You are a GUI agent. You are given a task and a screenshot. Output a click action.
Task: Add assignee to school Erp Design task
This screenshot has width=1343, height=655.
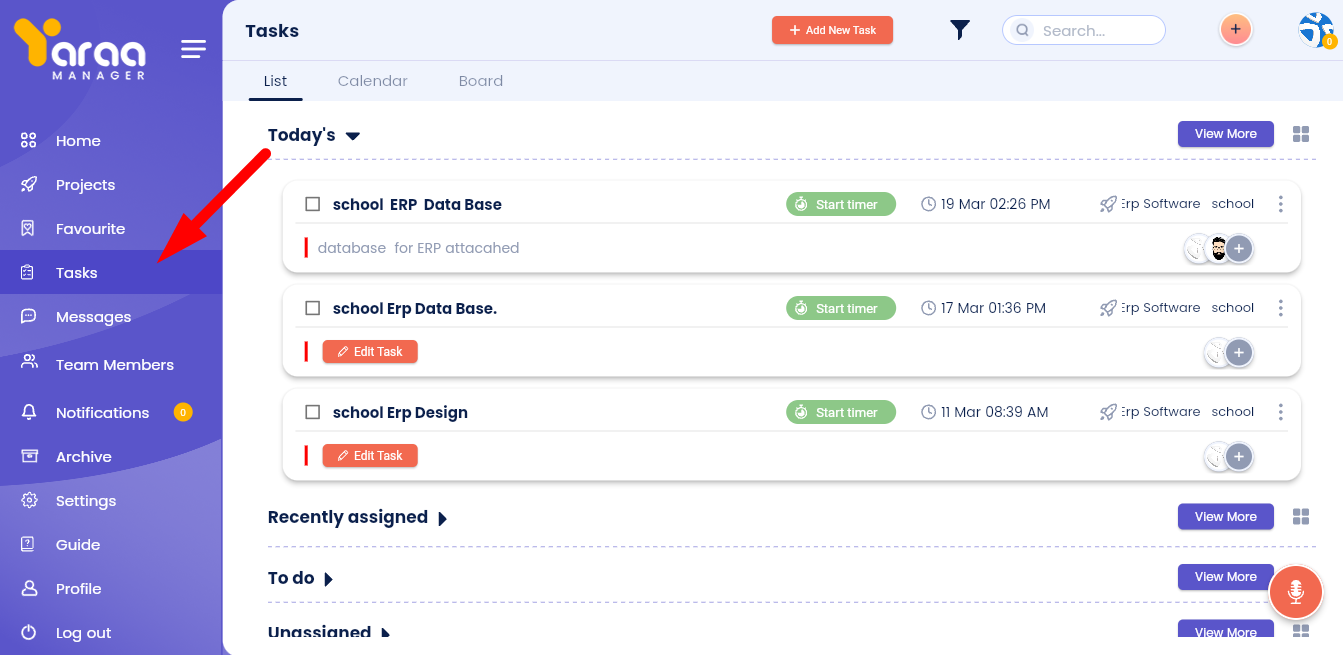pyautogui.click(x=1239, y=457)
